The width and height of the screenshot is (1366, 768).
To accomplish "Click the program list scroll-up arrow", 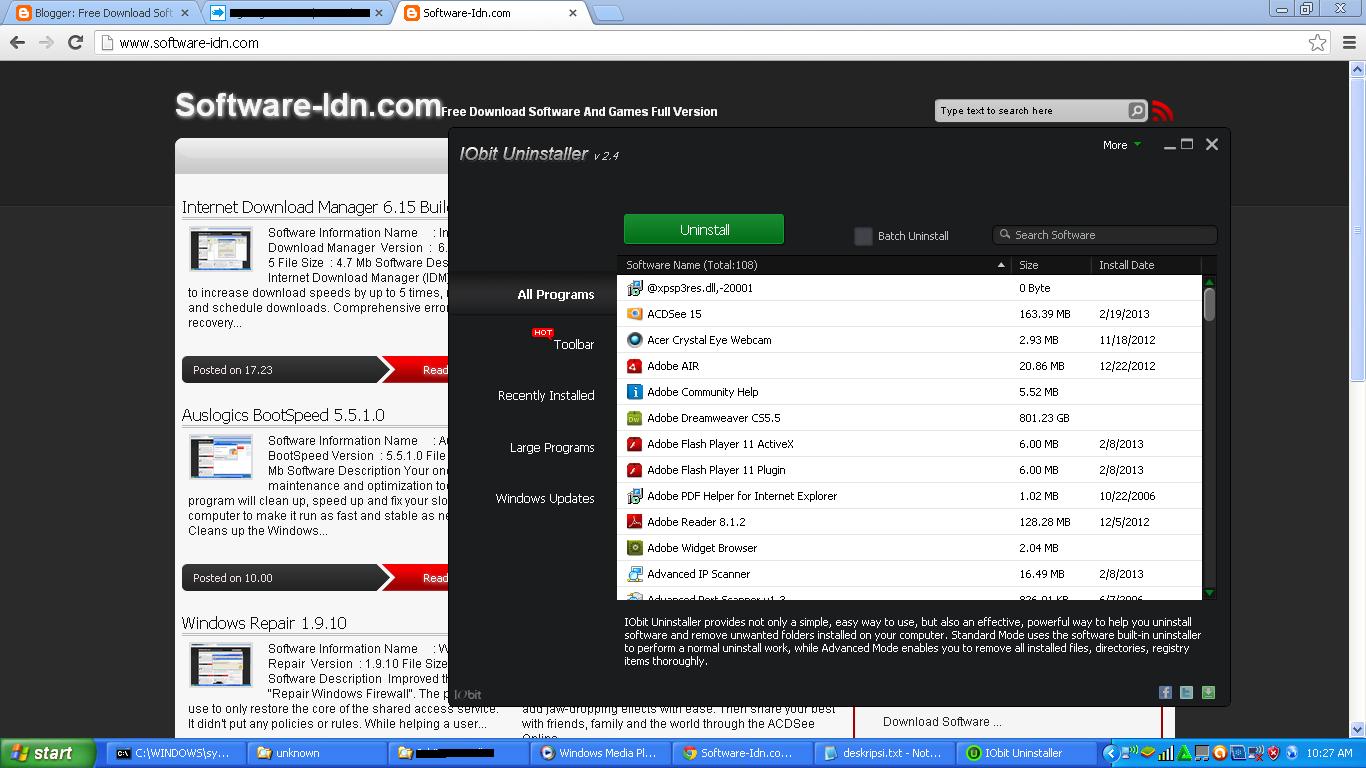I will click(1209, 281).
